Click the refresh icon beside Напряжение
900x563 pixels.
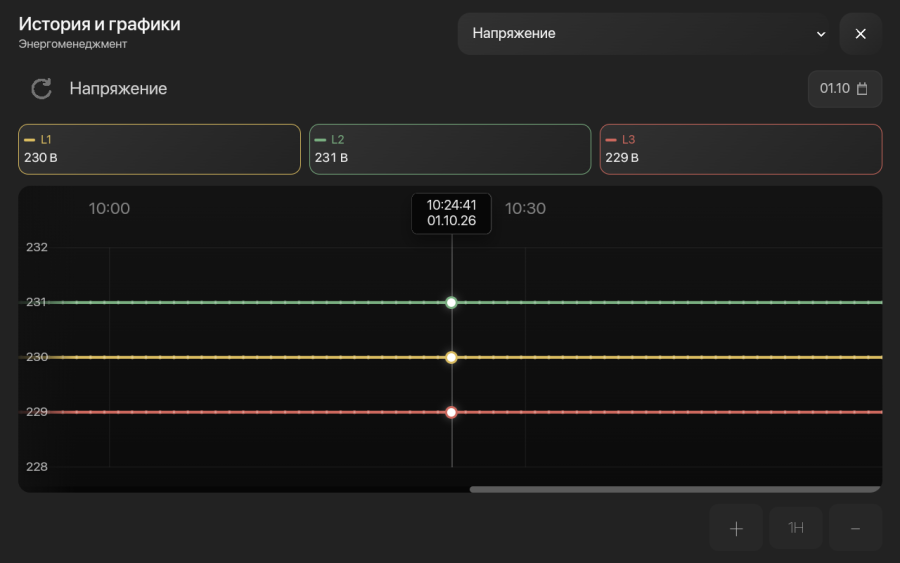(41, 89)
